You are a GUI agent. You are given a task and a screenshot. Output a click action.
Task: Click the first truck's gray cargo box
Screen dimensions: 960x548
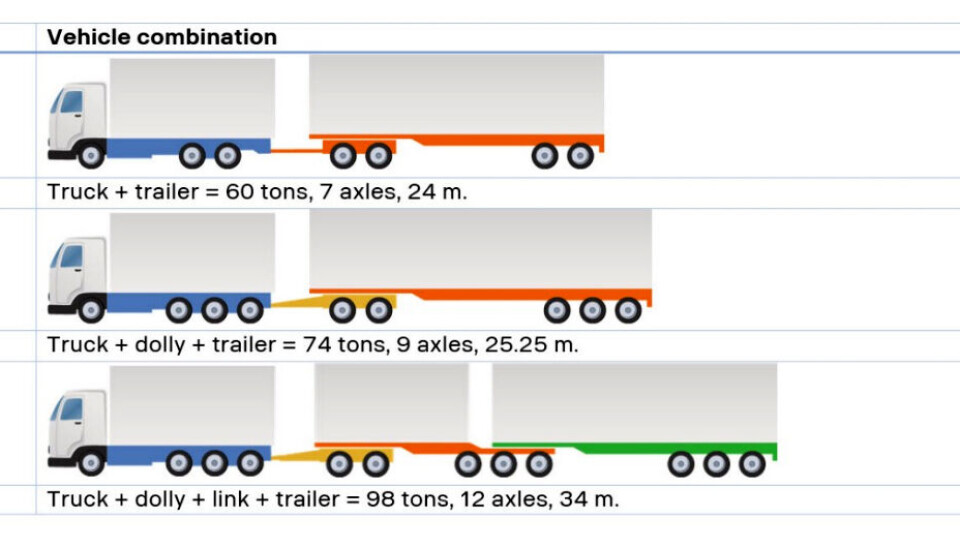pyautogui.click(x=192, y=98)
